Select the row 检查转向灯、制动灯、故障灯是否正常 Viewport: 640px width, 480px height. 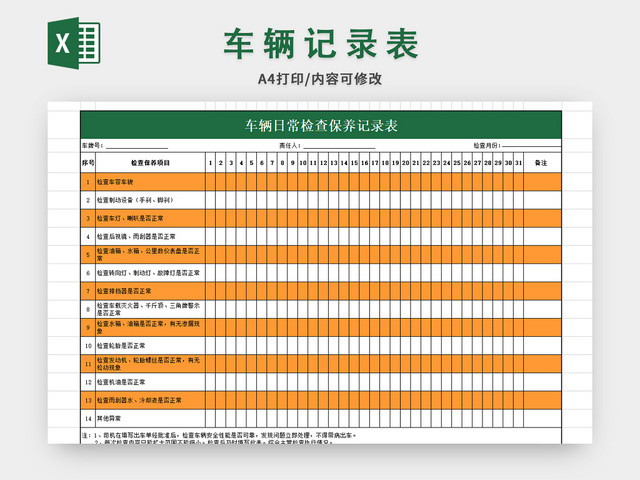point(321,273)
